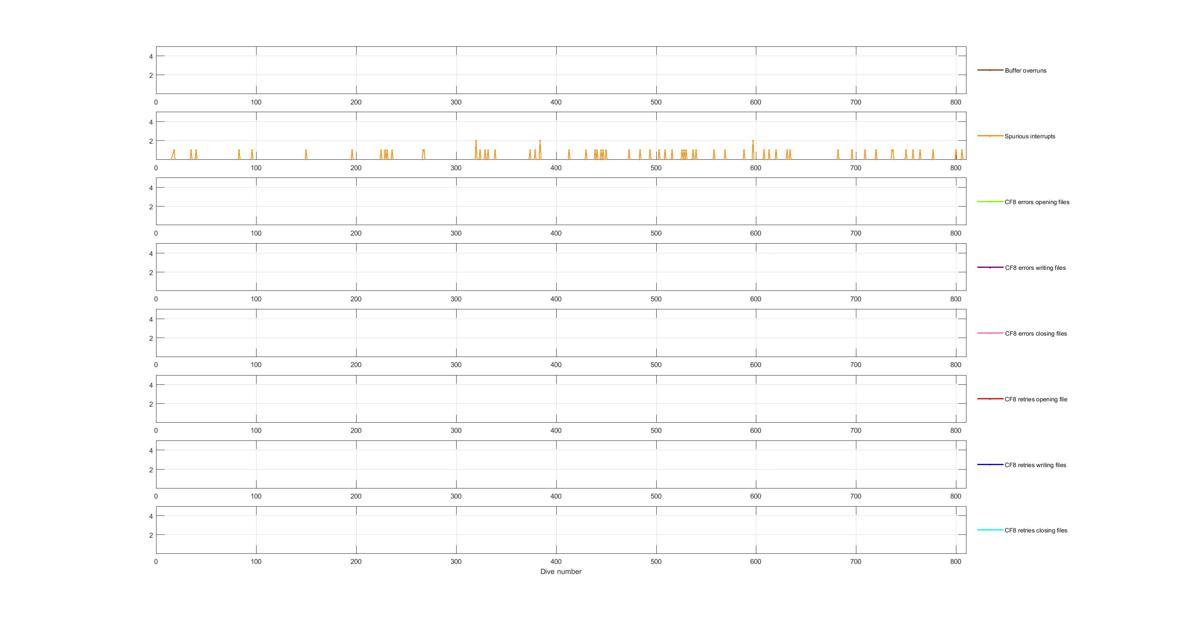Click the '2' y-axis tick of the Spurious interrupts plot
This screenshot has height=622, width=1200.
click(x=150, y=141)
